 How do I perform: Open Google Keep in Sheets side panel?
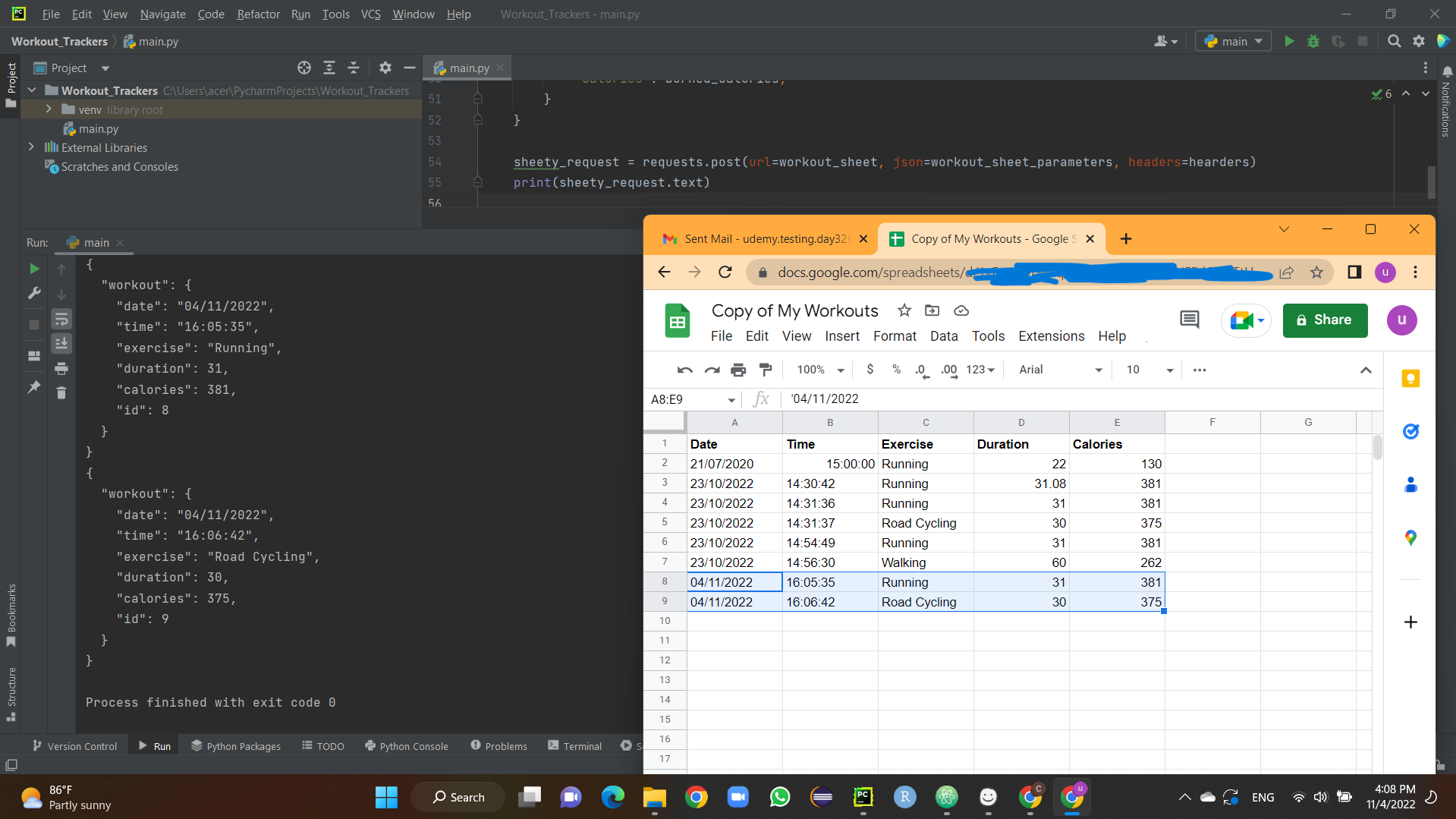point(1410,378)
